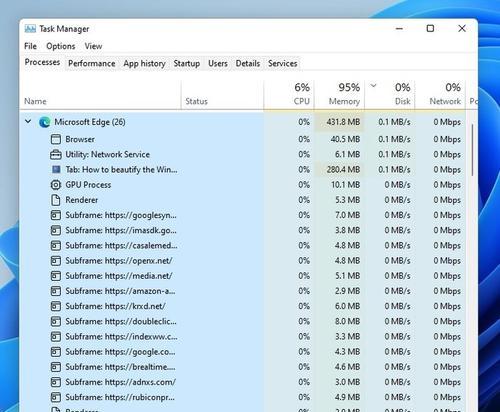Click the adnxs.com subframe icon

[x=56, y=382]
